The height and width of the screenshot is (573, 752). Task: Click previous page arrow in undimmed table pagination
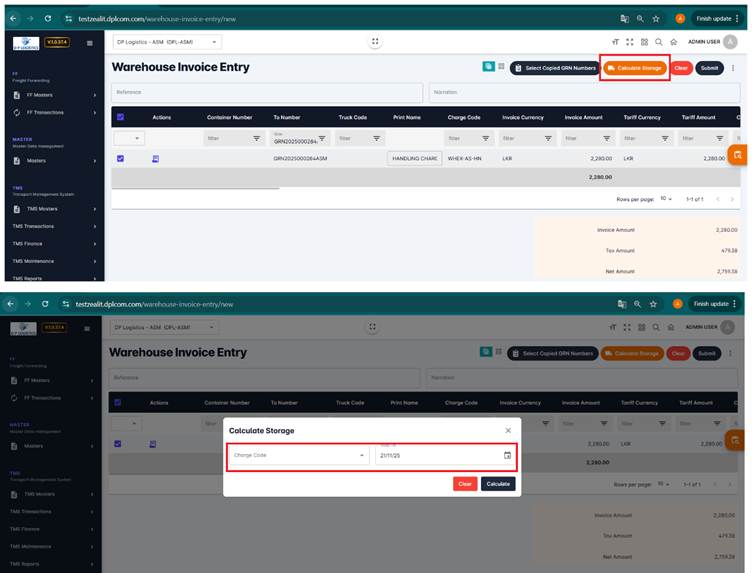[717, 199]
